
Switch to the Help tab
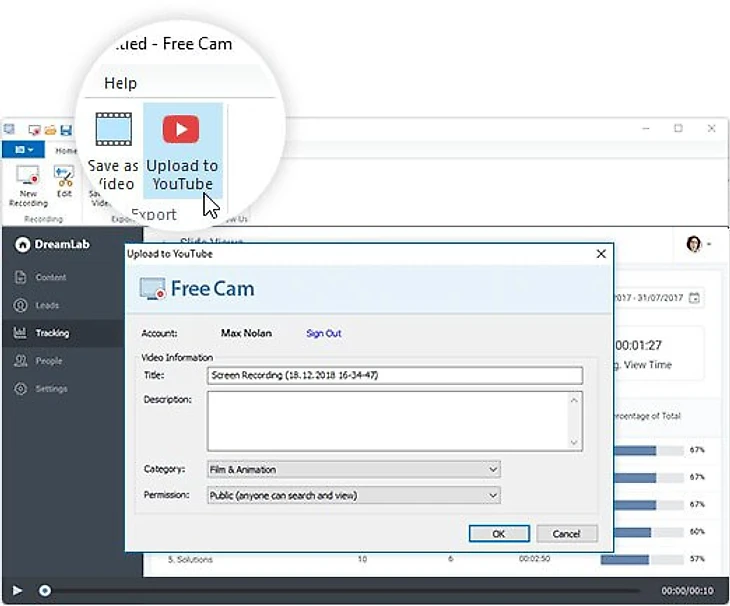(x=120, y=83)
